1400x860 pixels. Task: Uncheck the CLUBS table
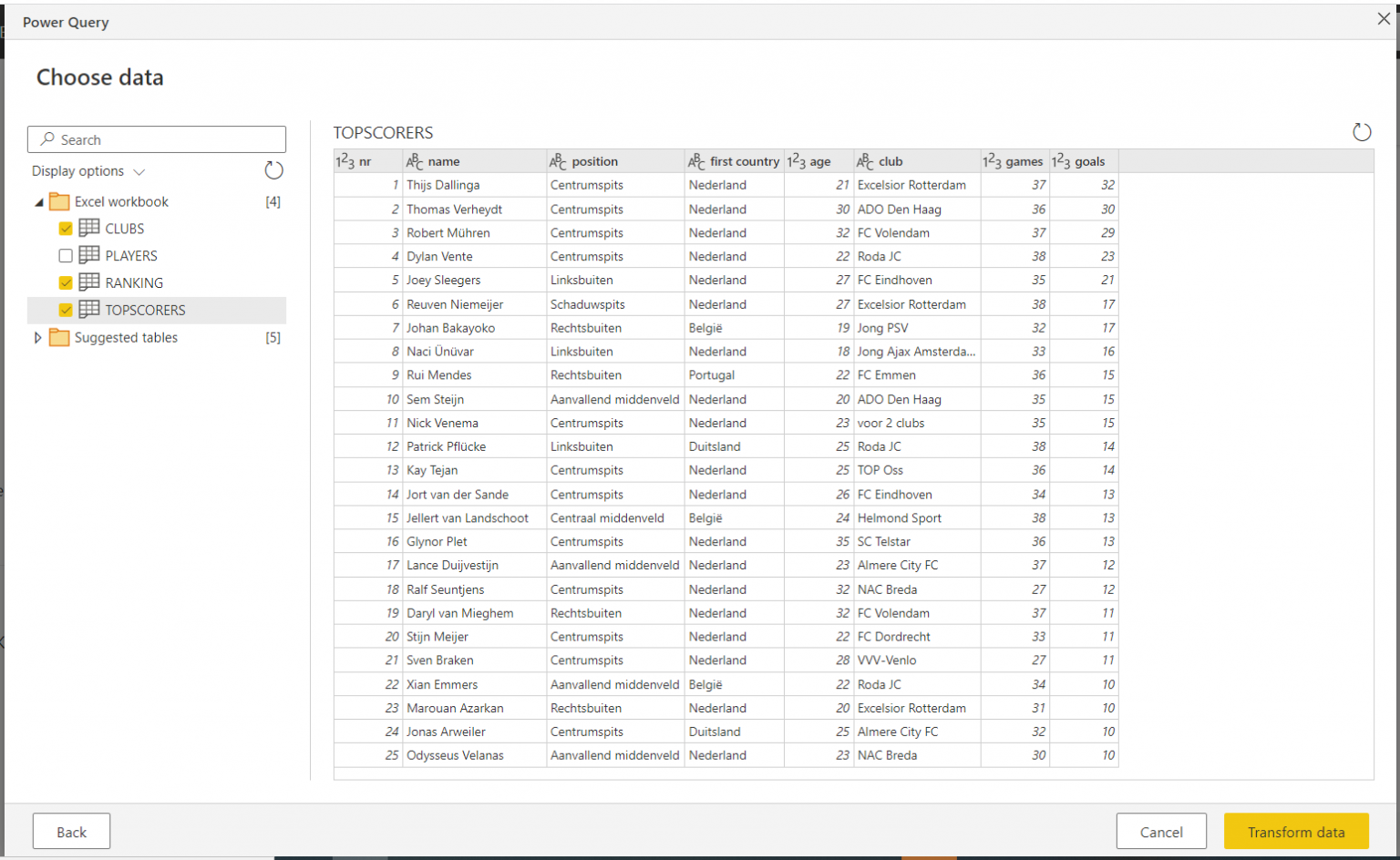[65, 229]
